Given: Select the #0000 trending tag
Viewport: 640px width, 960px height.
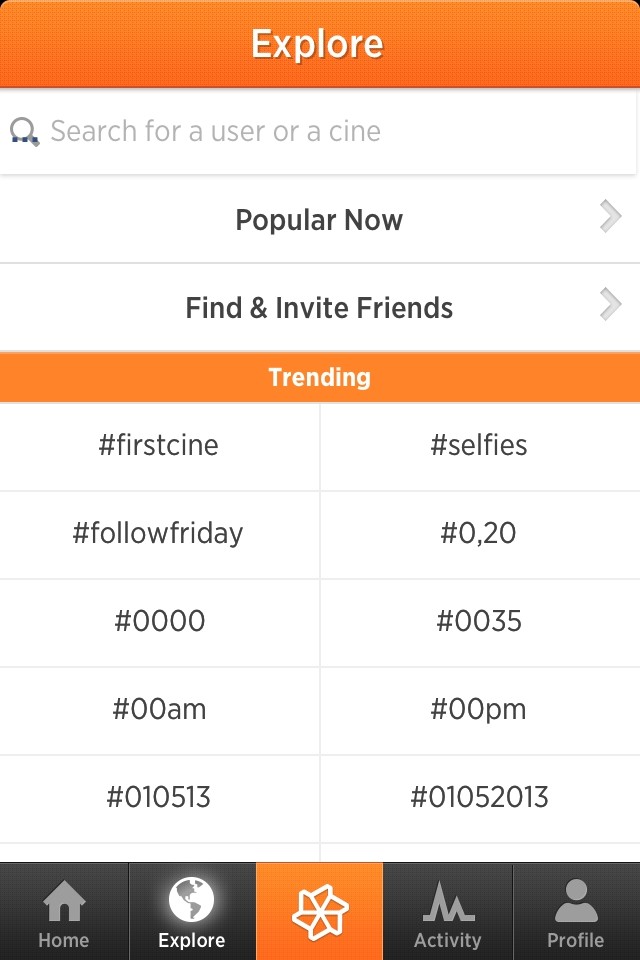Looking at the screenshot, I should (159, 622).
